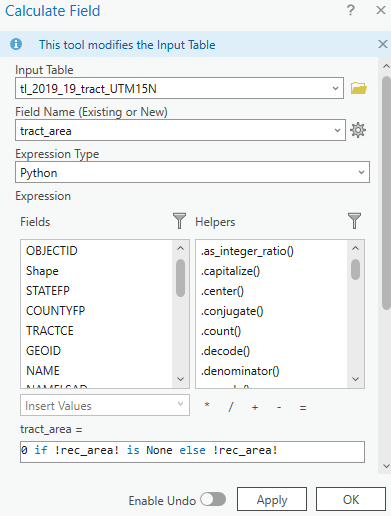Dismiss the 'This tool modifies' banner
This screenshot has width=391, height=516.
point(383,44)
